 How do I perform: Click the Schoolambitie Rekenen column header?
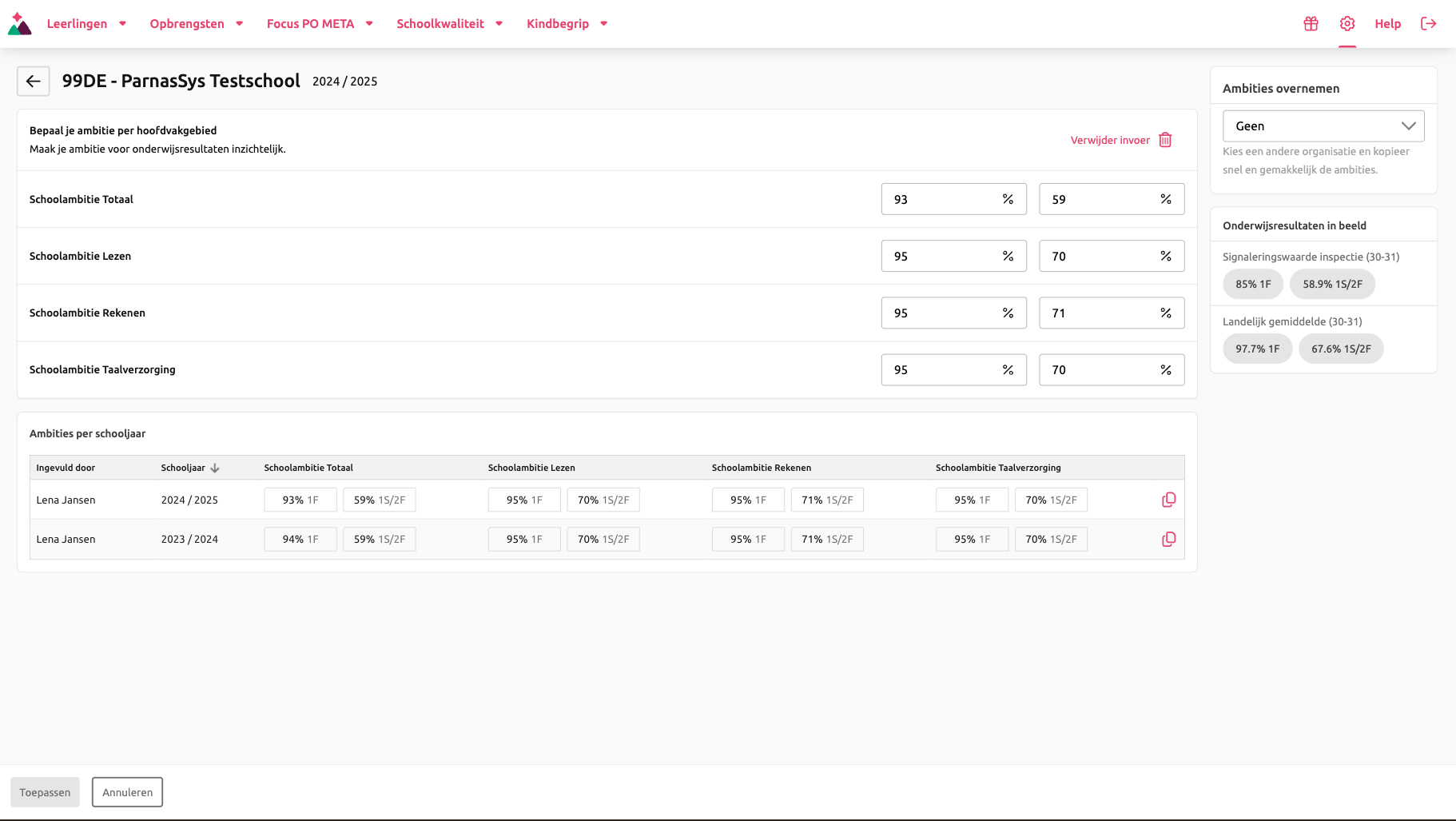[x=761, y=468]
